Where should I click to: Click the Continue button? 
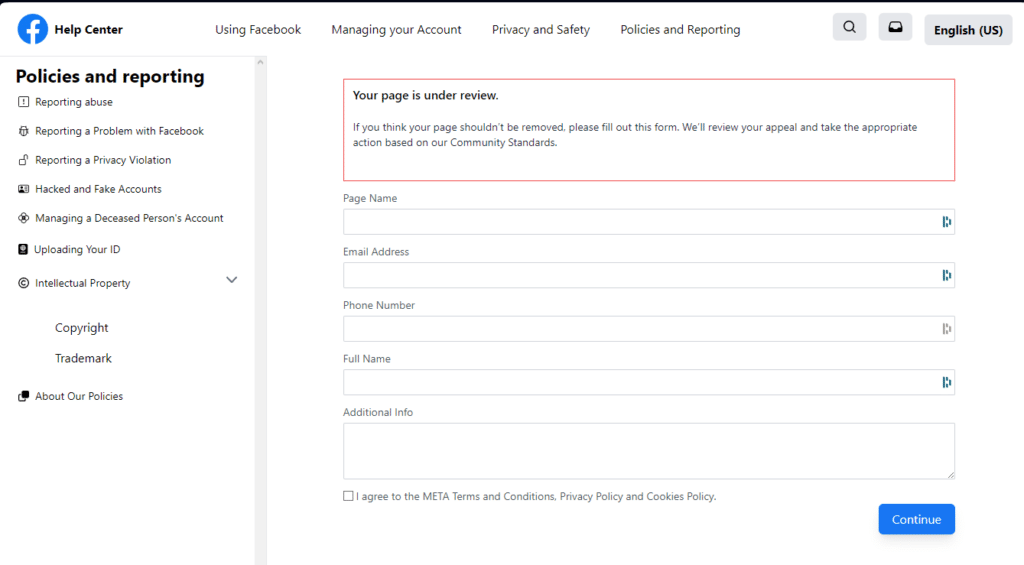916,519
